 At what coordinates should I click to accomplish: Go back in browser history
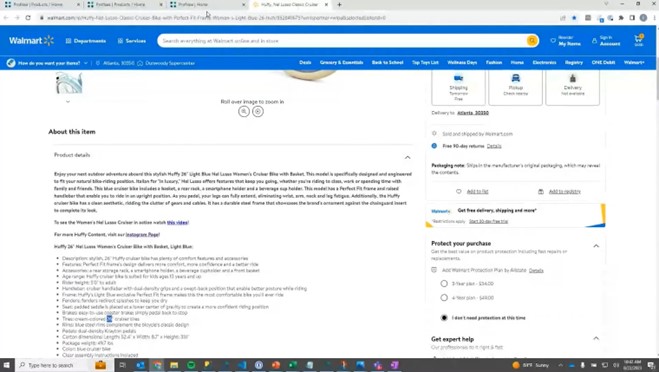(x=6, y=18)
